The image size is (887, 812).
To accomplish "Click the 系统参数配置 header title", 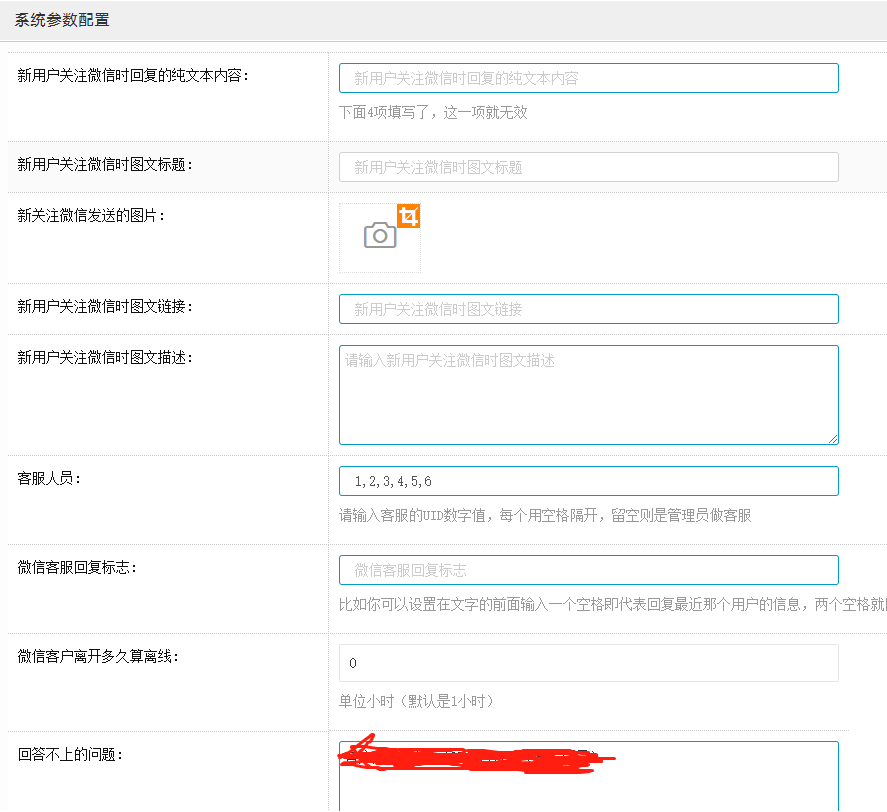I will coord(62,20).
